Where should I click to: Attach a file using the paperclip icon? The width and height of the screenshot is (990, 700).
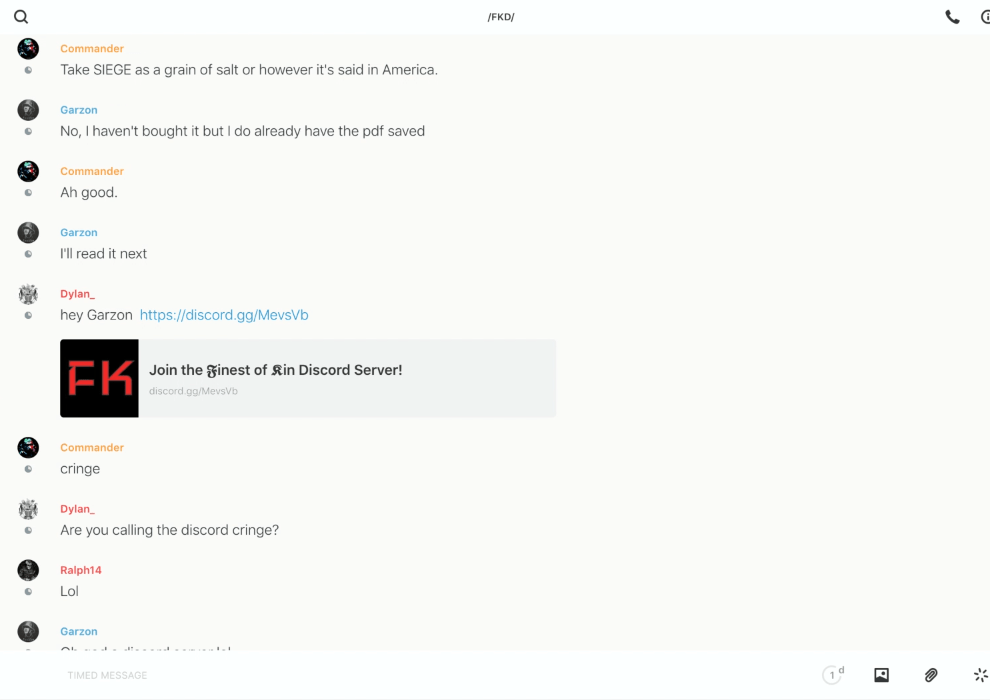point(931,675)
